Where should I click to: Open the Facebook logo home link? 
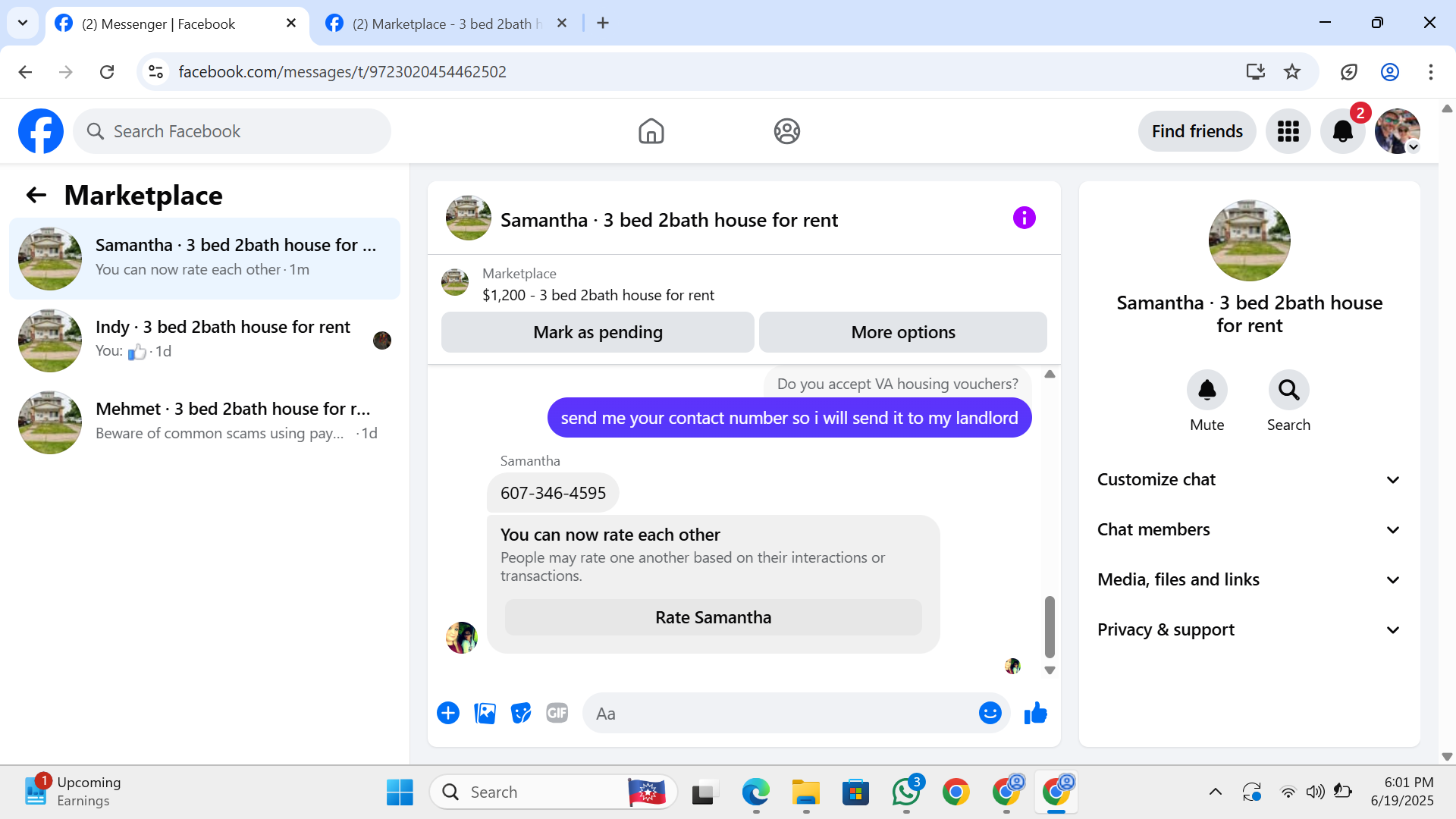tap(41, 131)
